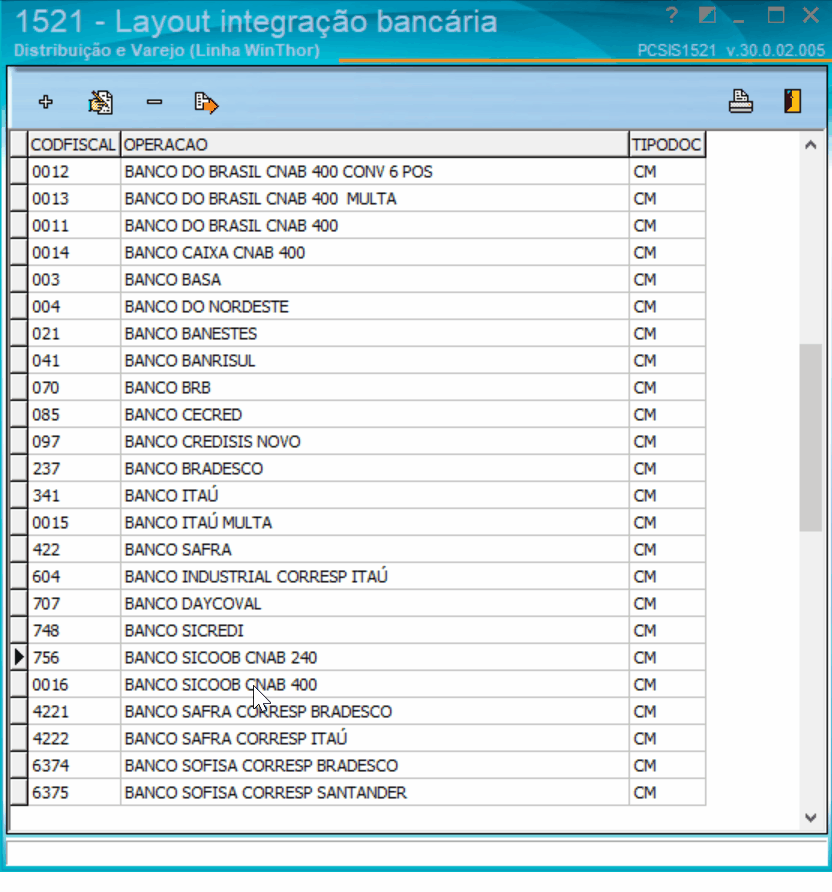This screenshot has width=832, height=892.
Task: Click the export layout arrow icon
Action: (x=206, y=103)
